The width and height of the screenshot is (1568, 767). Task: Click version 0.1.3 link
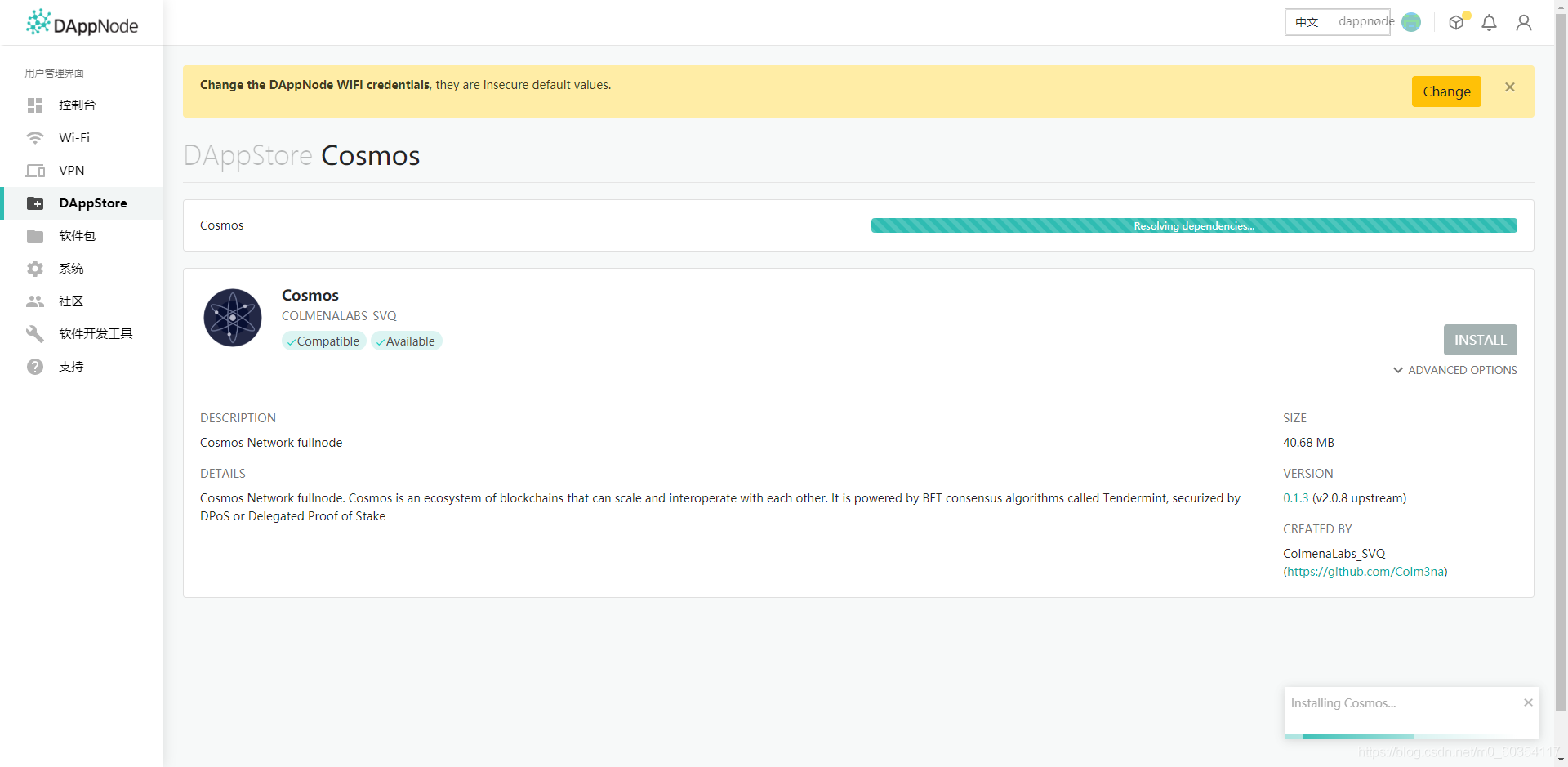(x=1295, y=498)
